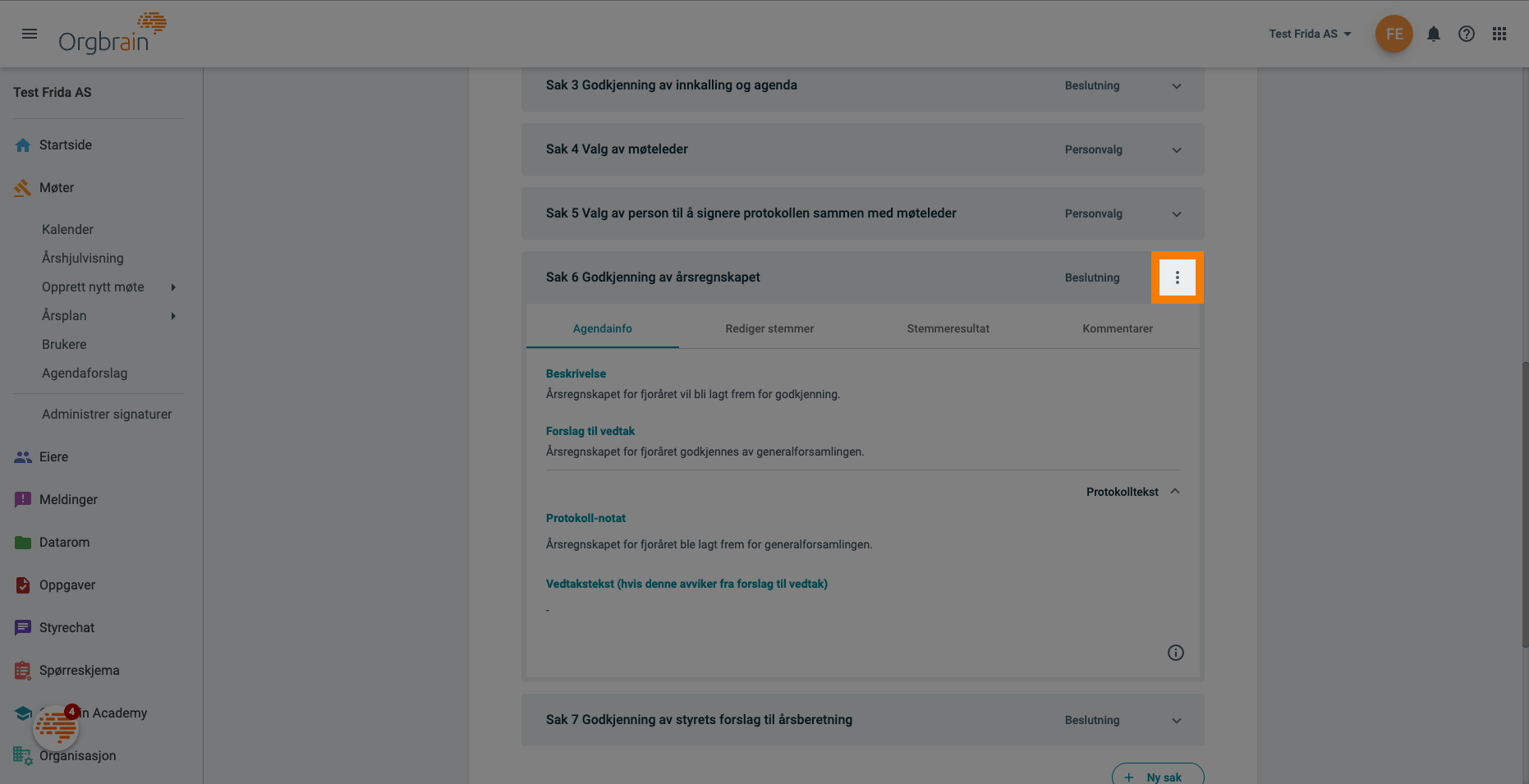The height and width of the screenshot is (784, 1529).
Task: Go to Startside
Action: 66,145
